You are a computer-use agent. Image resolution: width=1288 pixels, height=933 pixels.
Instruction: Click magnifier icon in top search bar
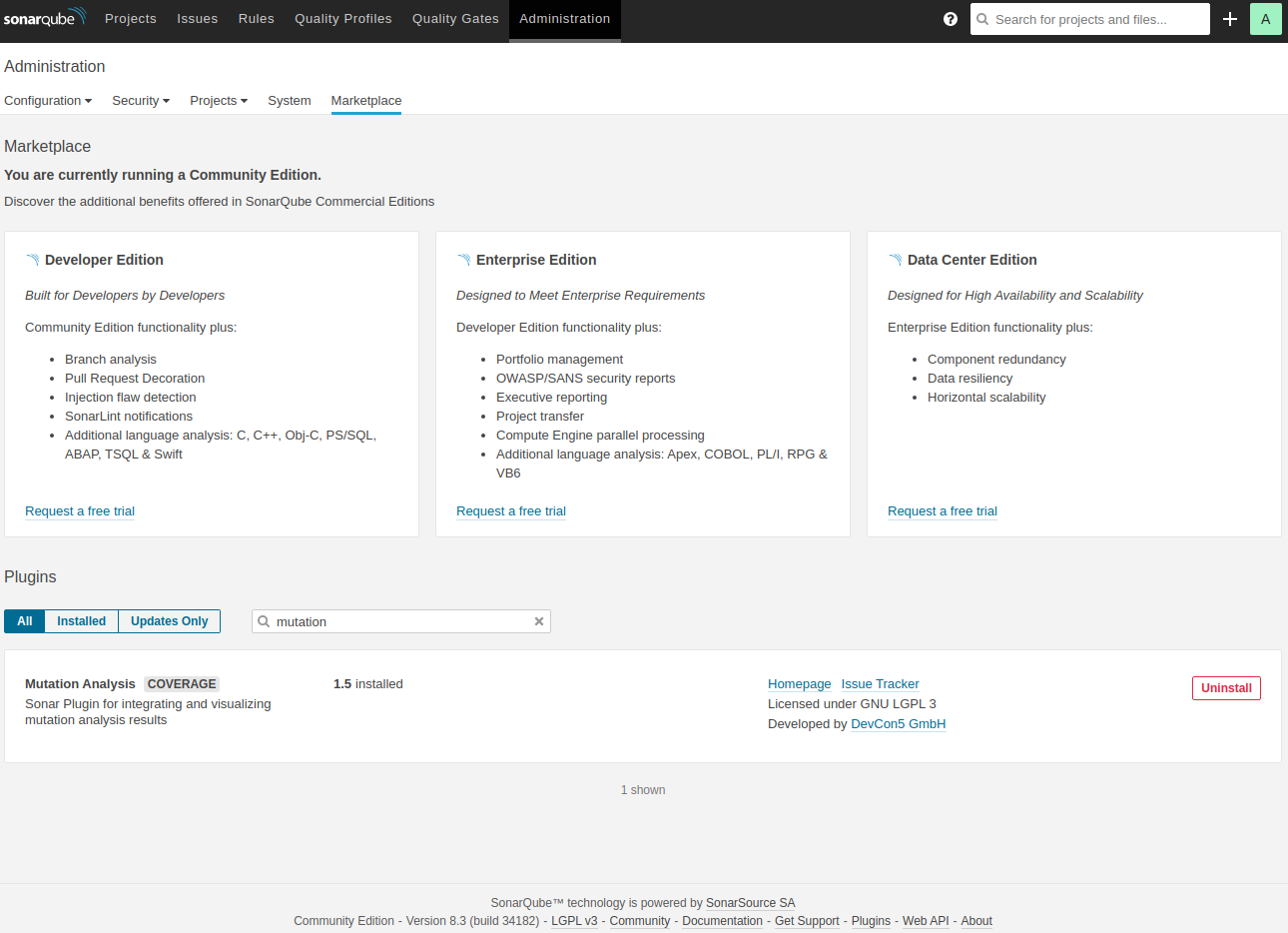(982, 19)
